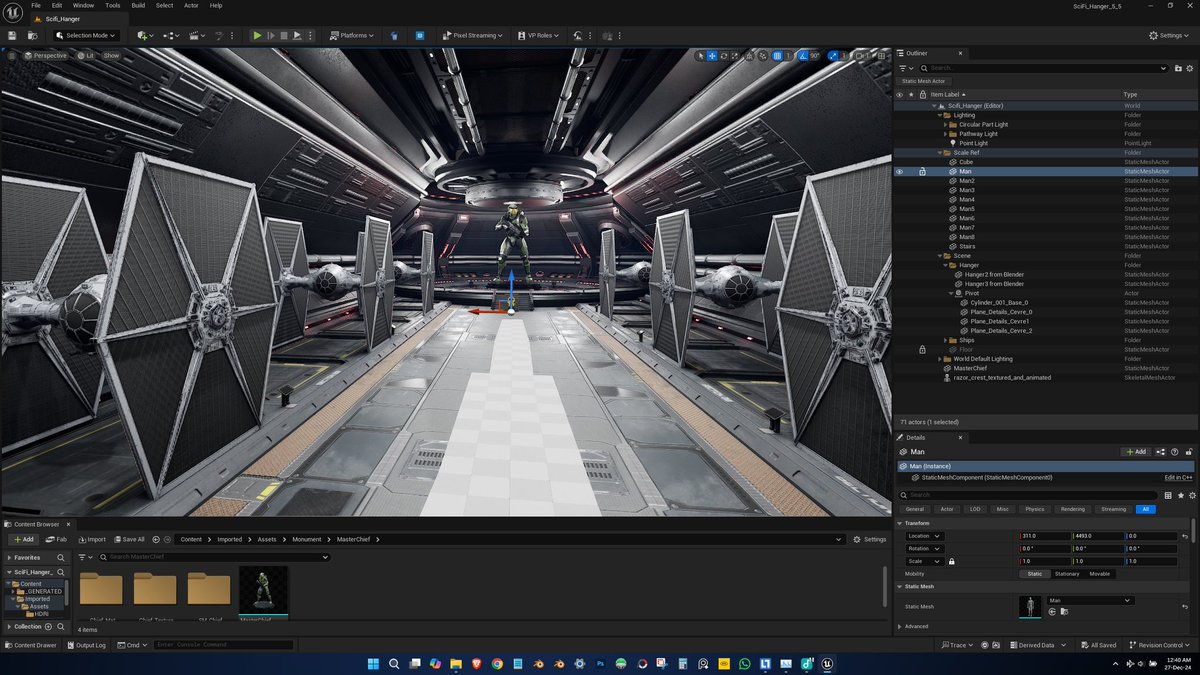1200x675 pixels.
Task: Open Revision Control menu
Action: (1160, 645)
